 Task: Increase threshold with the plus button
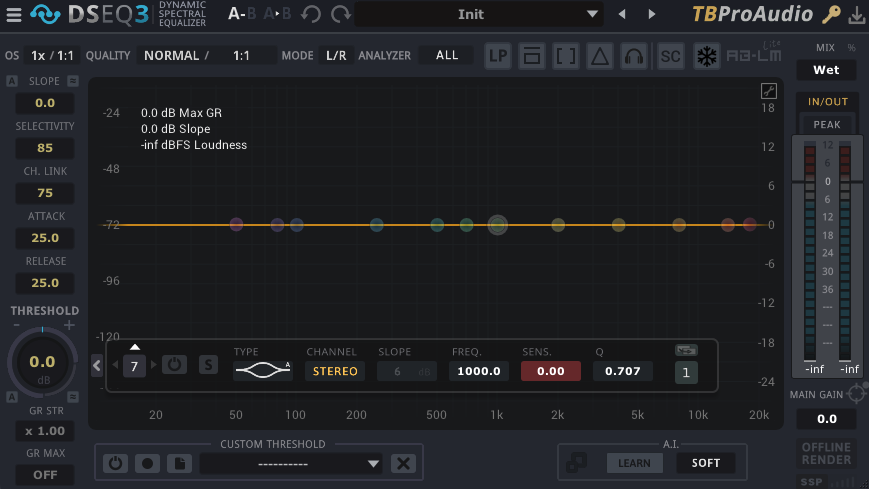pos(69,325)
